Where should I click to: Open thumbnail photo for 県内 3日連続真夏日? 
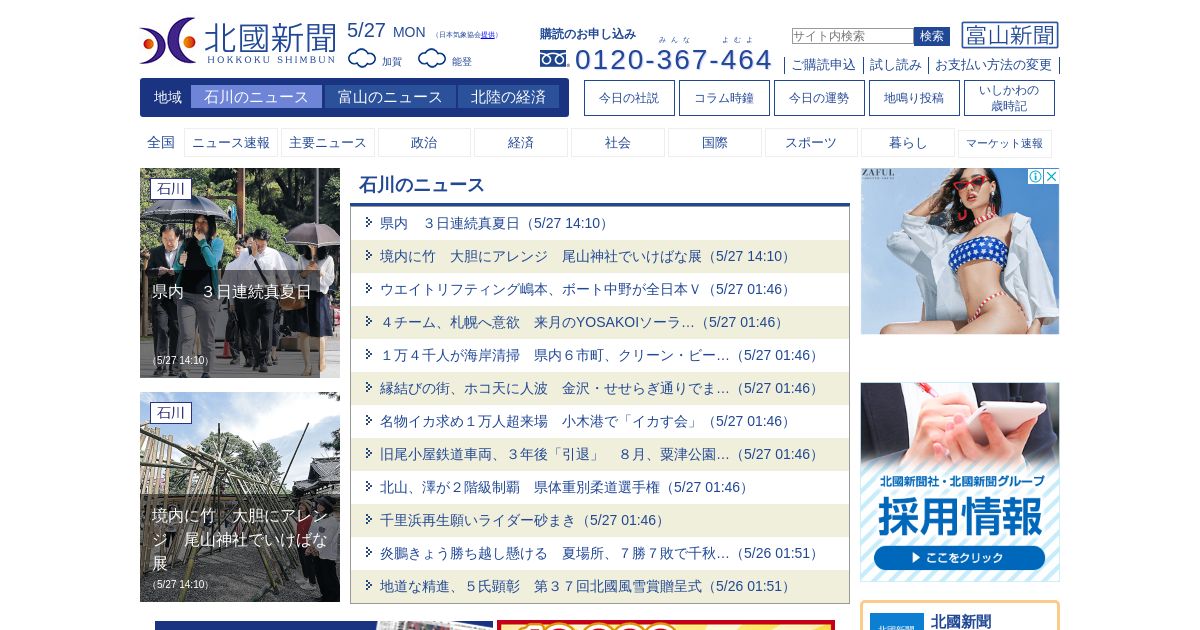pos(240,273)
